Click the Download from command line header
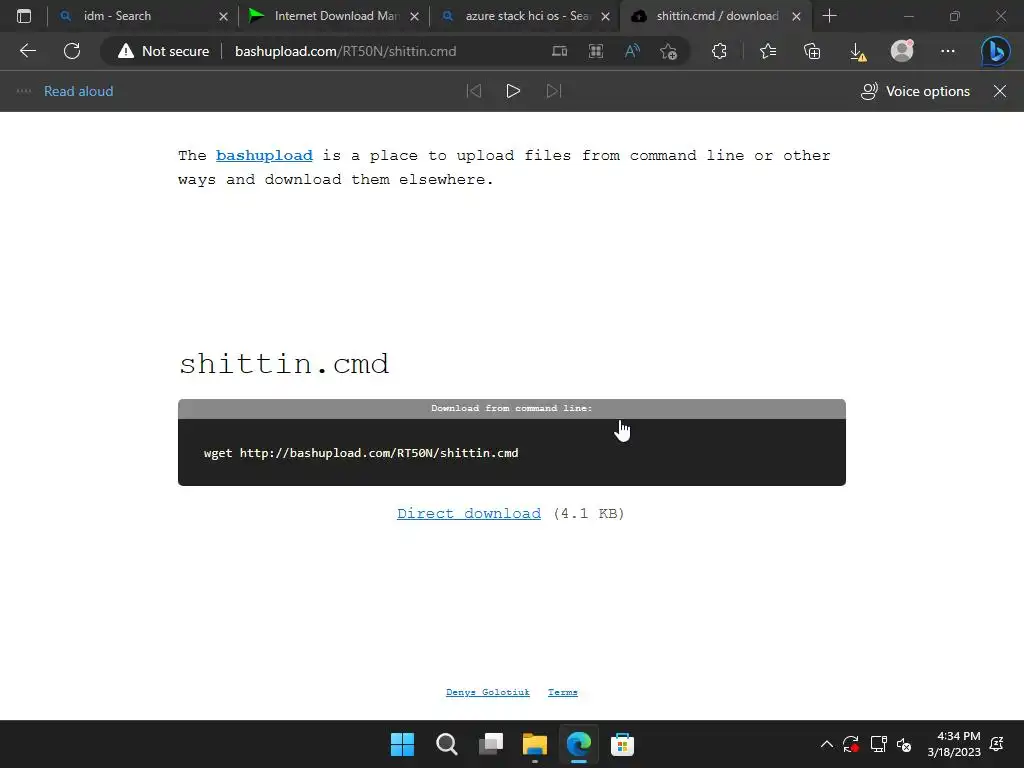Viewport: 1024px width, 768px height. pyautogui.click(x=511, y=408)
